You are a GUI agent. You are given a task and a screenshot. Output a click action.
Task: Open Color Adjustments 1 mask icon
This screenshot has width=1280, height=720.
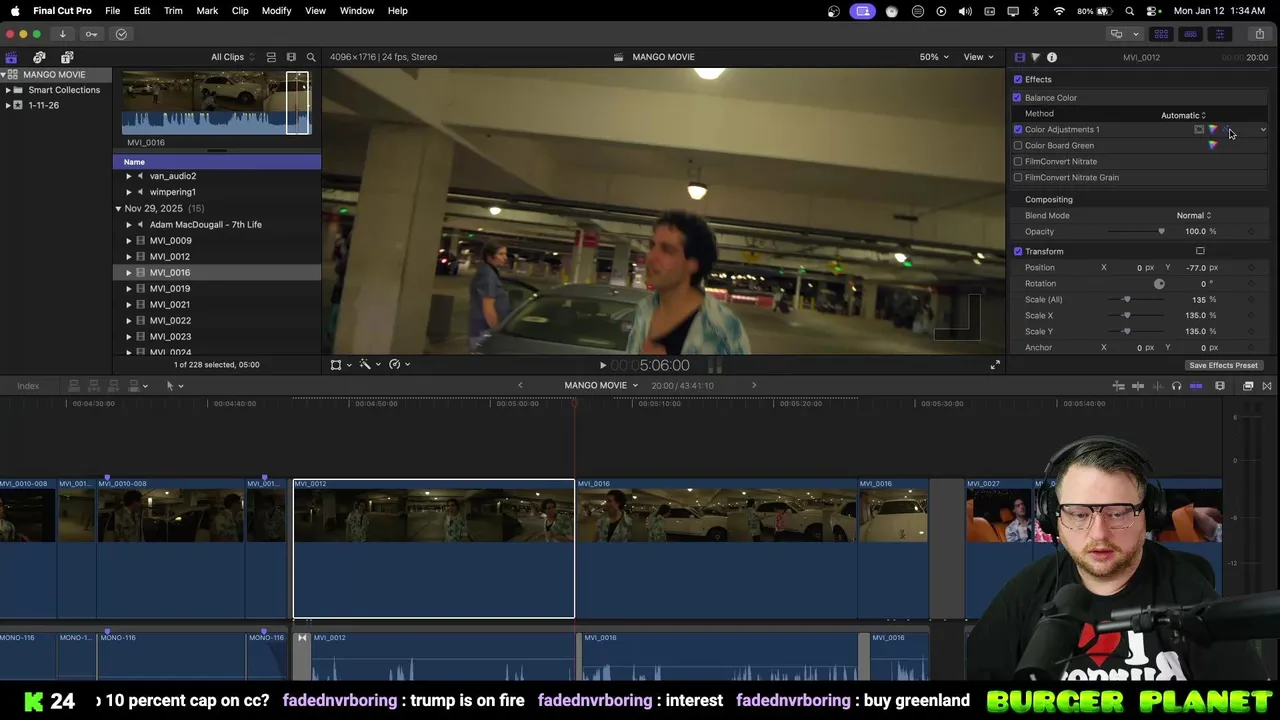coord(1199,129)
